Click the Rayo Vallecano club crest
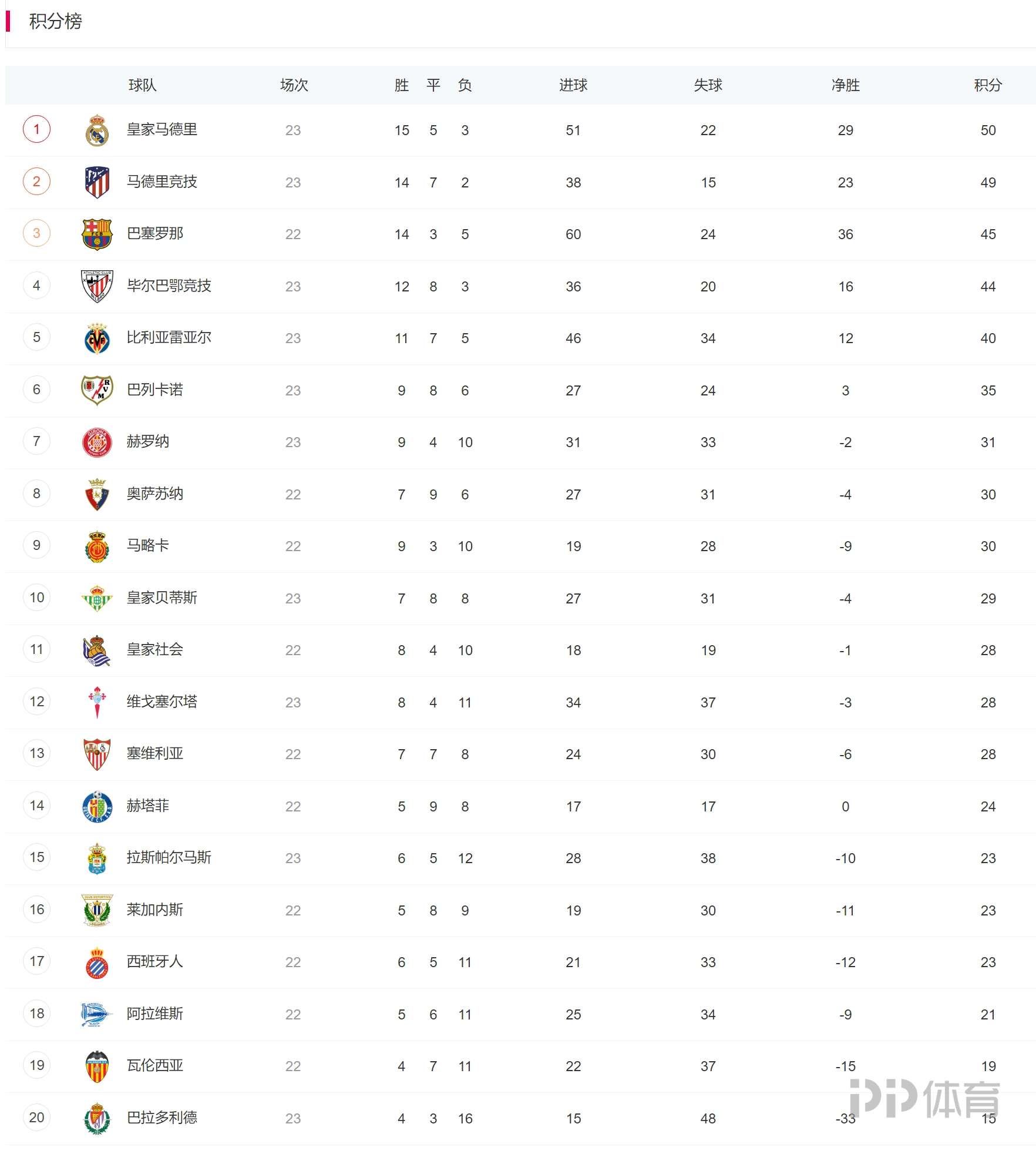This screenshot has height=1154, width=1036. pyautogui.click(x=97, y=390)
